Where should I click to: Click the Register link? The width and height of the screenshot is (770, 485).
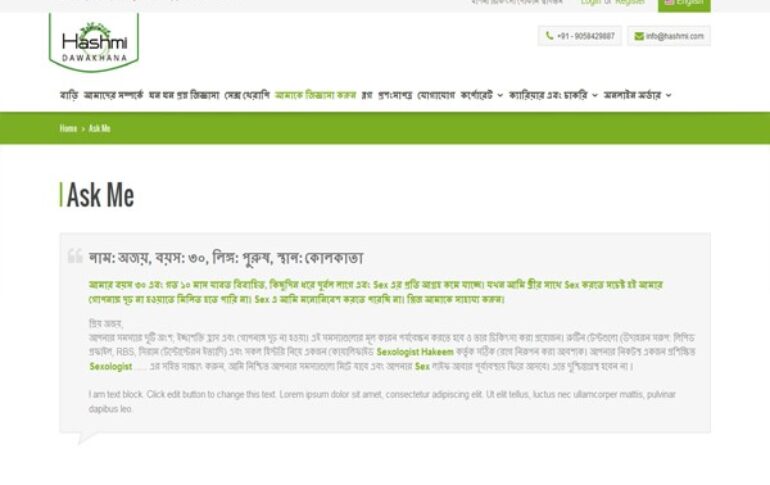click(630, 3)
